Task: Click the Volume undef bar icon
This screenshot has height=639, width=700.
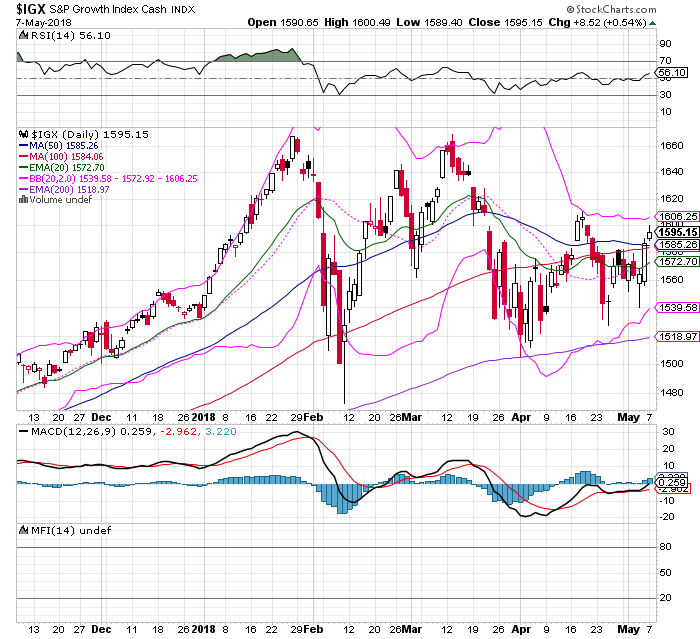Action: [23, 200]
